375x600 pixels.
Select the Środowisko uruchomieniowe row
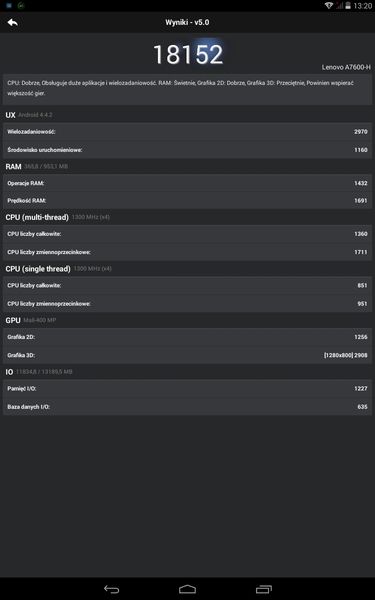click(188, 150)
